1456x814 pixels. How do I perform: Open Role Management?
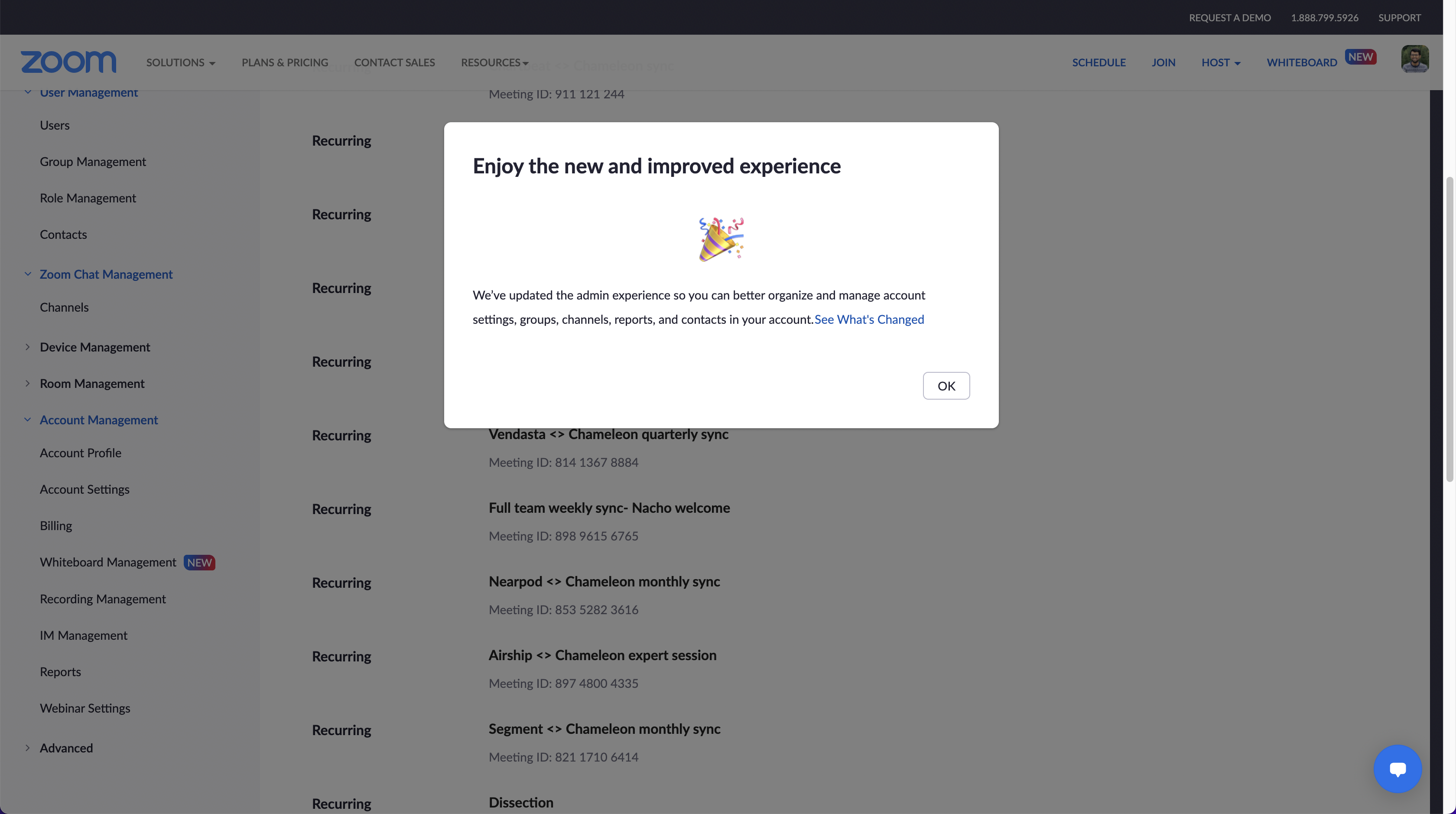click(x=88, y=198)
